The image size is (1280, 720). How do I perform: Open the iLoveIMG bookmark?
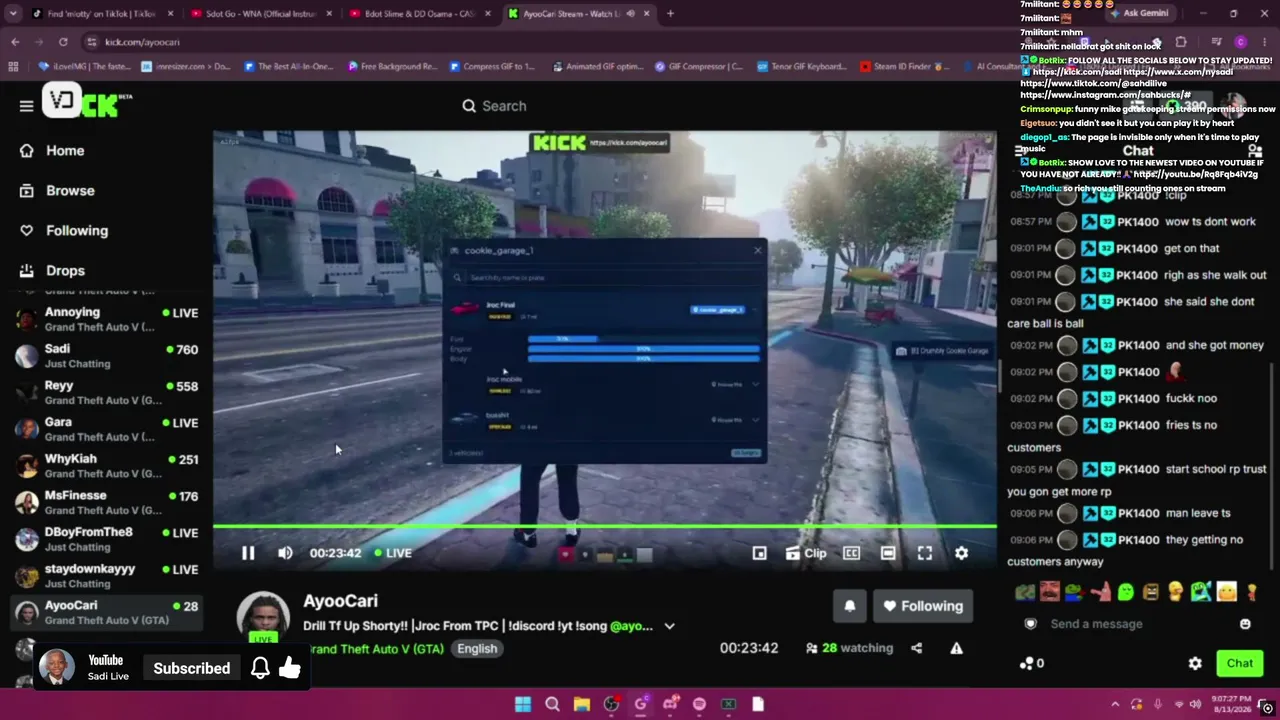[x=85, y=67]
